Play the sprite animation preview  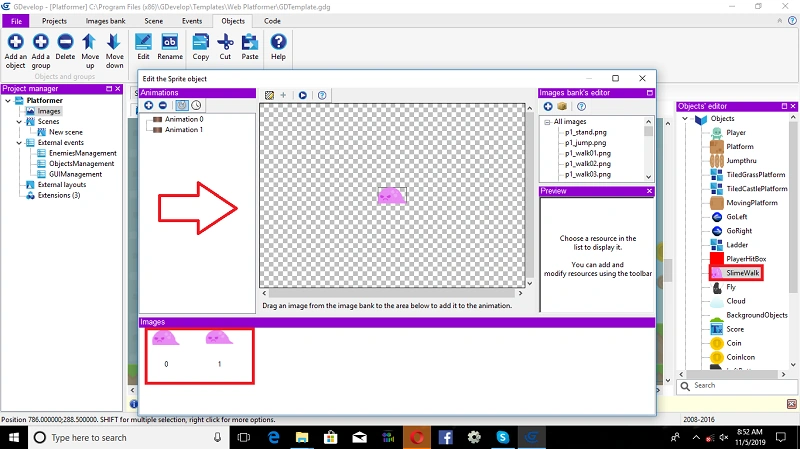click(x=303, y=95)
